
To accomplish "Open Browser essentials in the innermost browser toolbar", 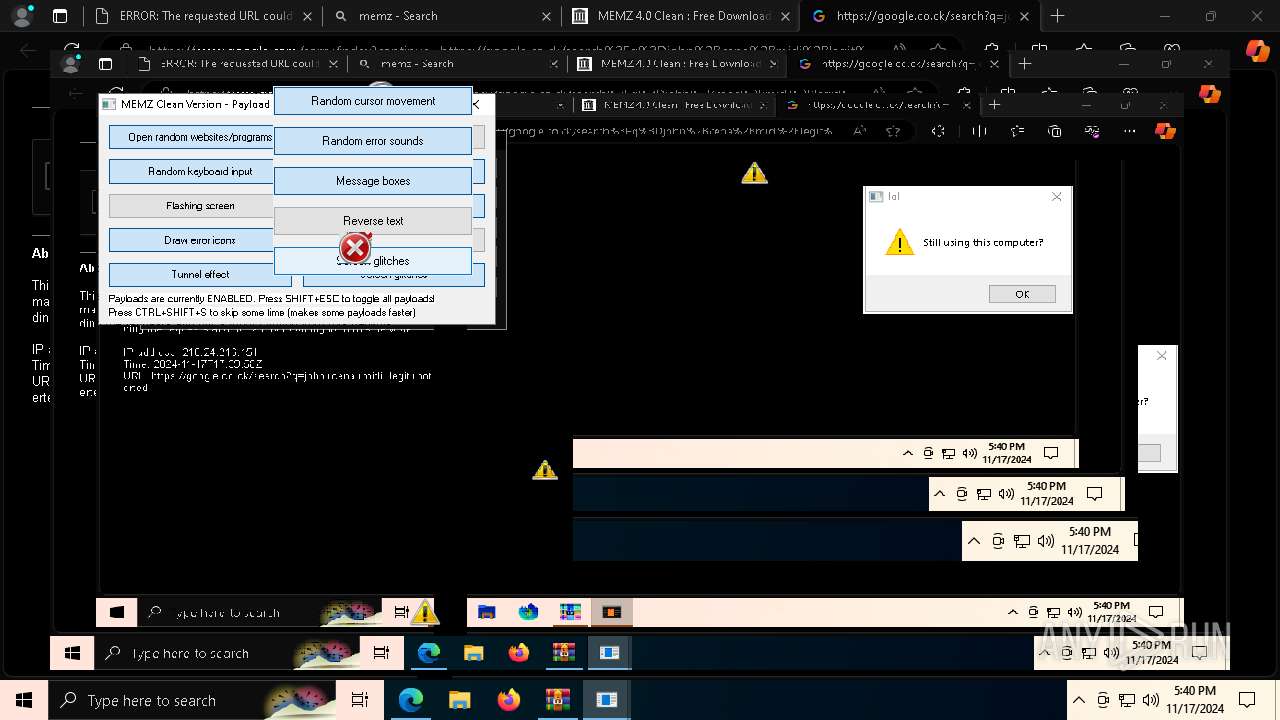I will (1093, 131).
